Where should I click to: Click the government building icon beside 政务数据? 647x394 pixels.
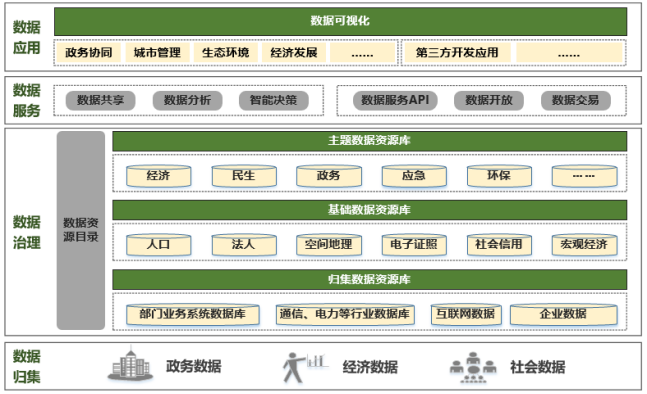click(x=130, y=364)
